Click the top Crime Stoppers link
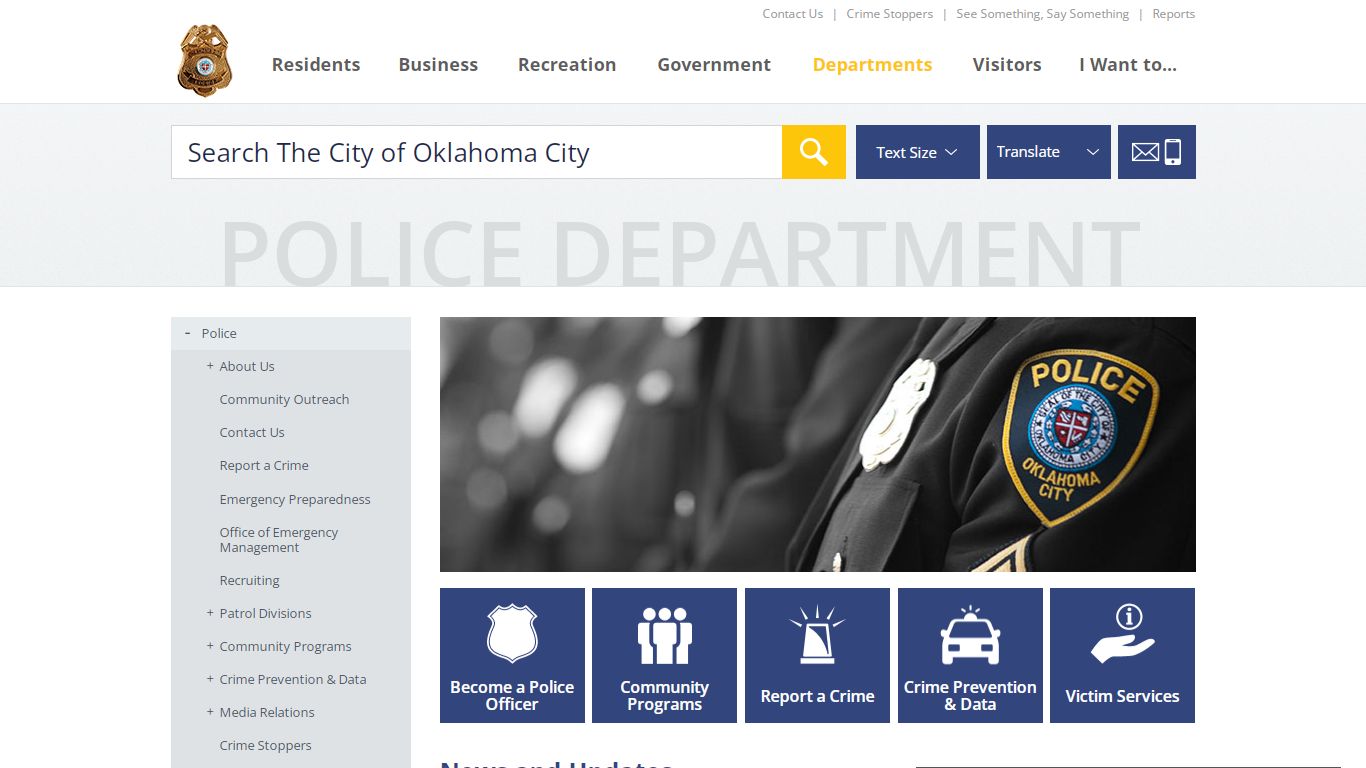Image resolution: width=1366 pixels, height=768 pixels. (890, 14)
